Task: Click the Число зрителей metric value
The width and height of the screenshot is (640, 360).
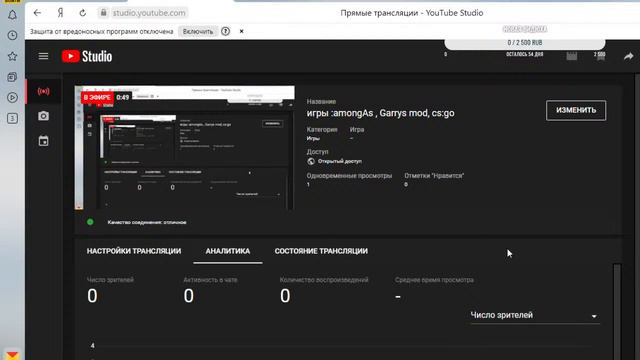Action: coord(92,296)
